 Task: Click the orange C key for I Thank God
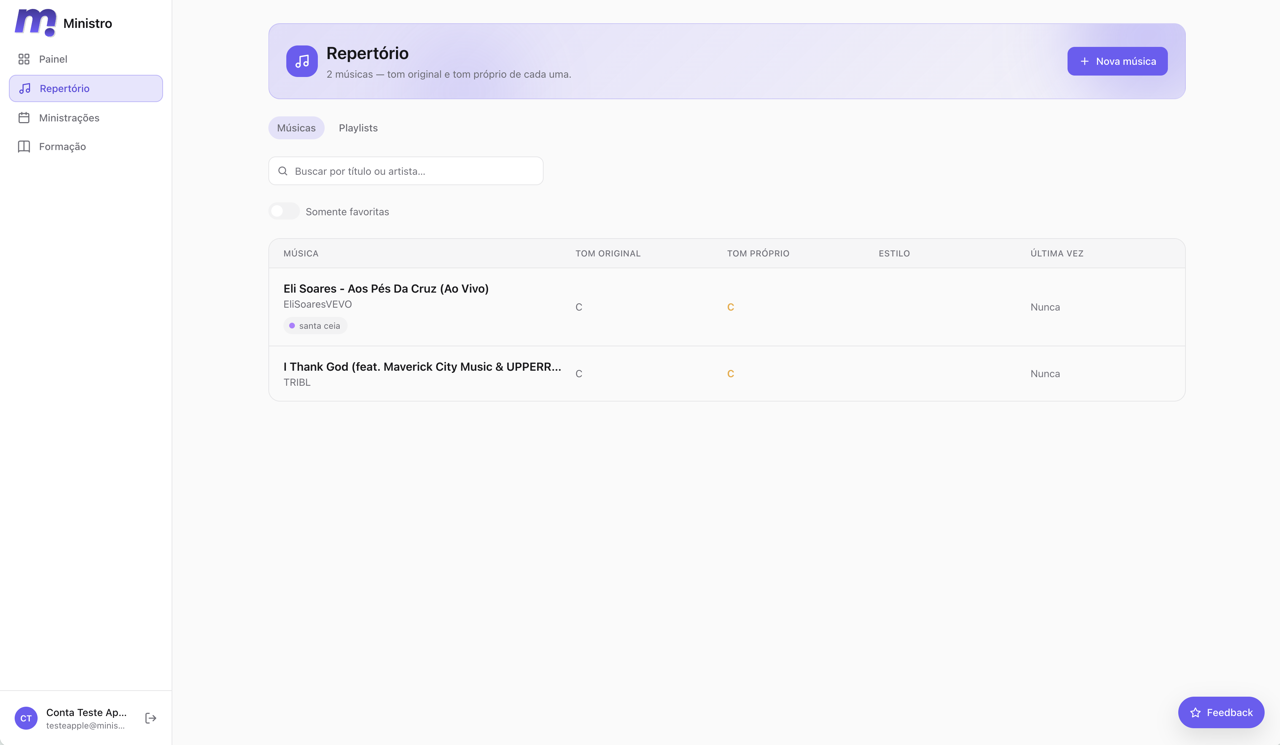pyautogui.click(x=731, y=374)
